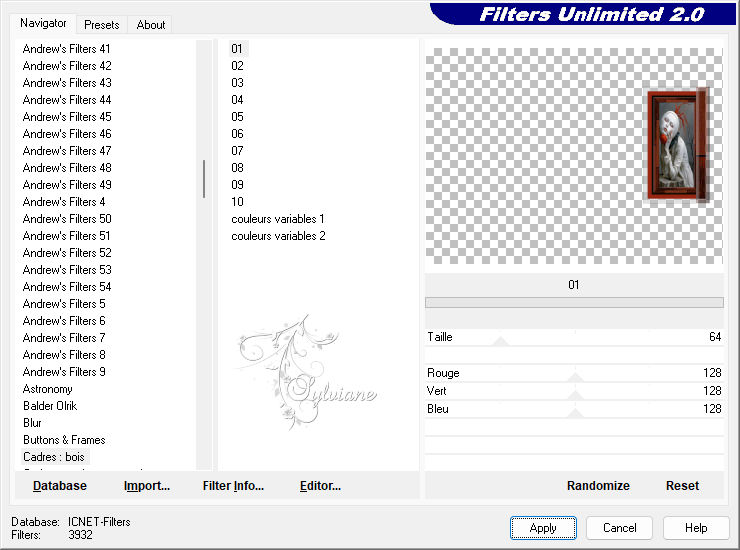Select Andrew's Filters 50 category
The height and width of the screenshot is (550, 740).
pyautogui.click(x=67, y=219)
